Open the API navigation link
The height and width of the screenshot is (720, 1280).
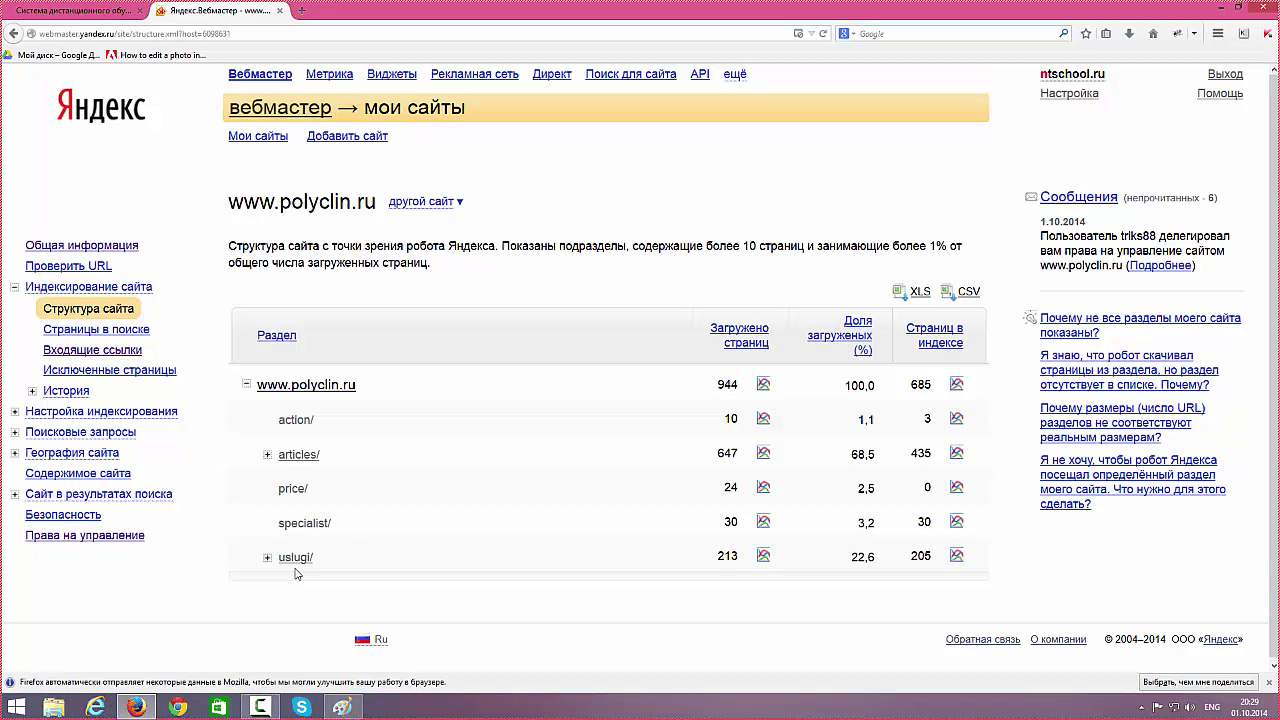pos(700,74)
